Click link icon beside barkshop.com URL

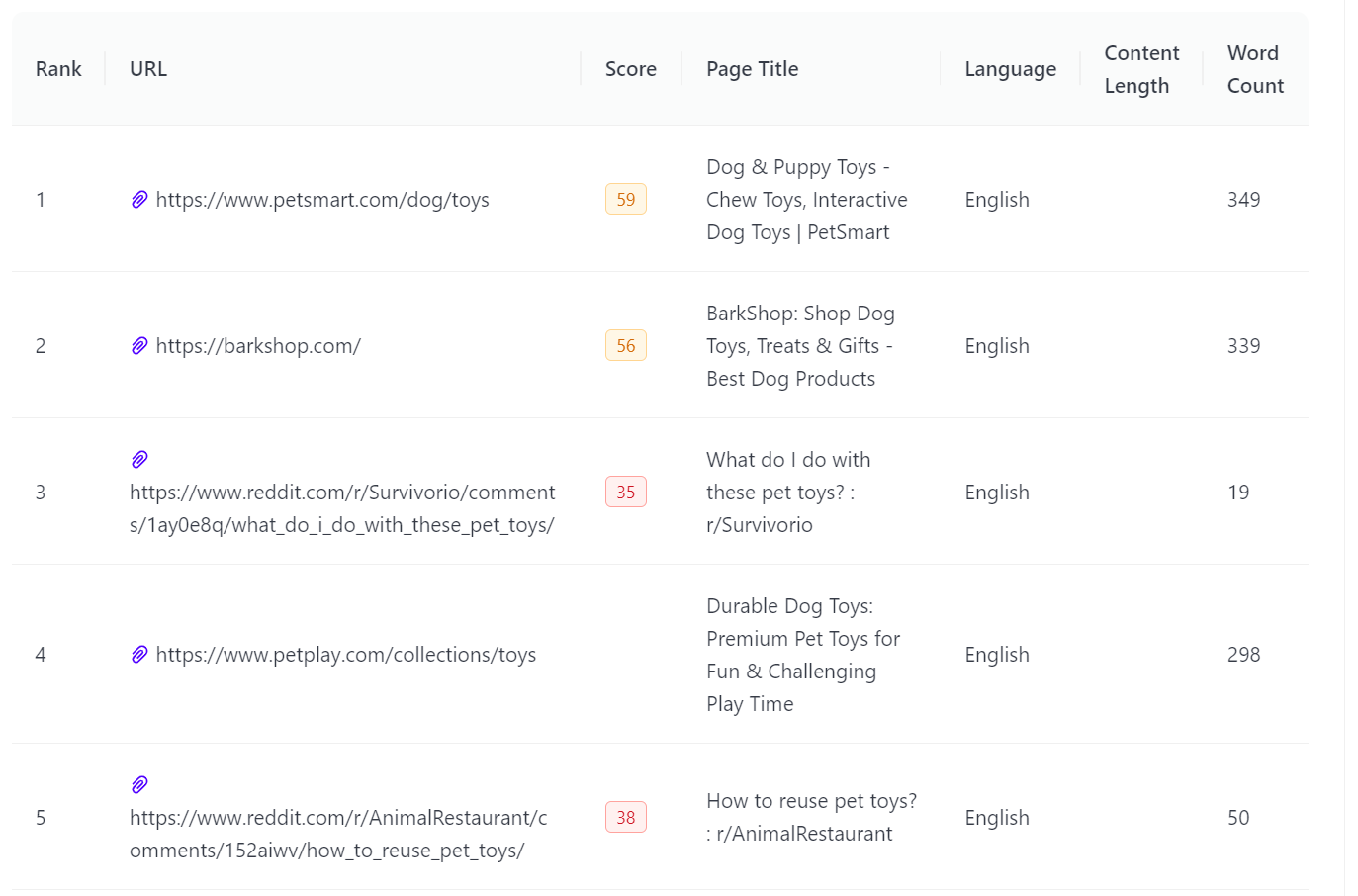139,346
